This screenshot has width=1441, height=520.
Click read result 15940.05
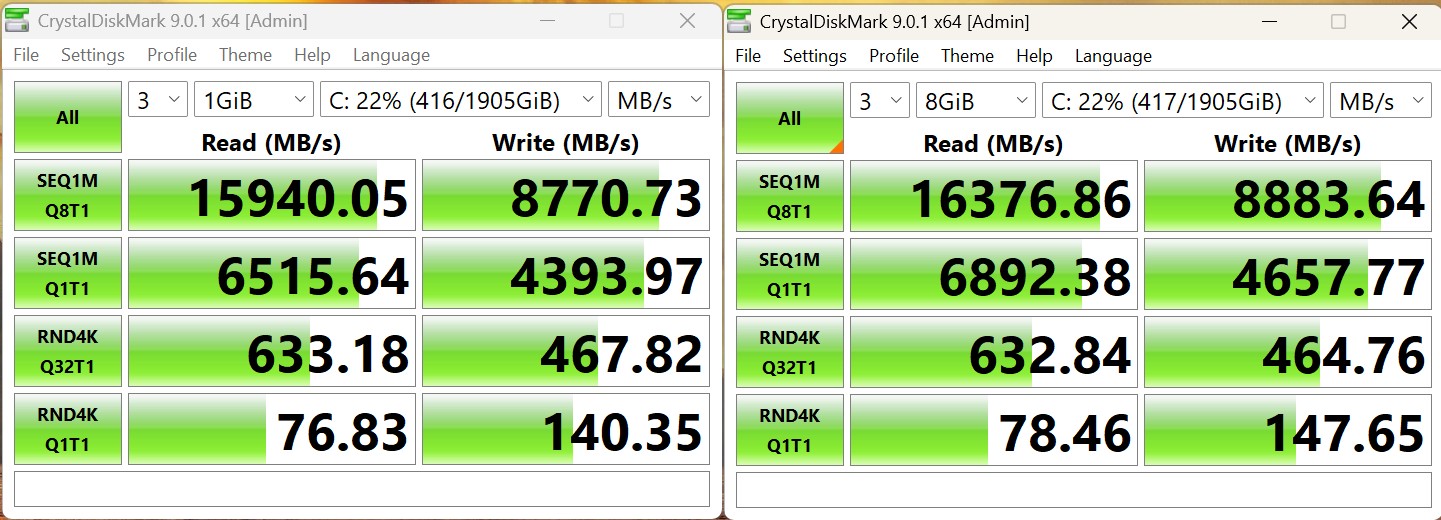[x=272, y=195]
